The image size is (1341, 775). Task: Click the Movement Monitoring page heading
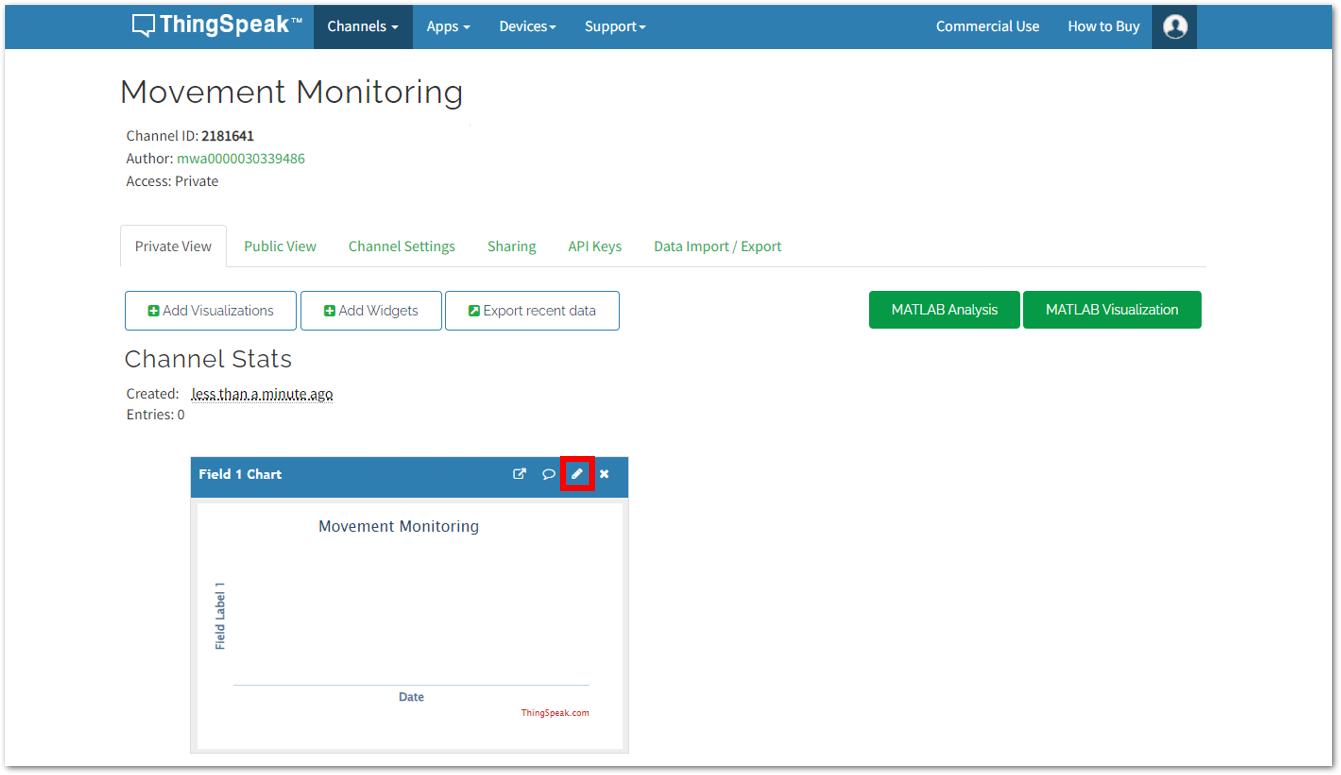point(292,92)
